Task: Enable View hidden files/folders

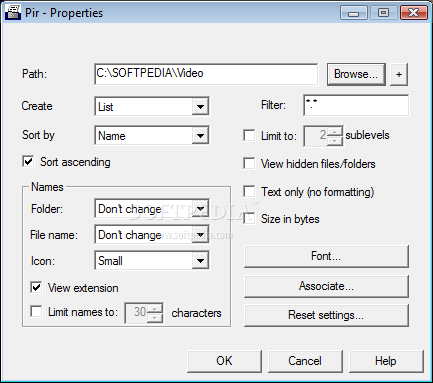Action: click(249, 164)
